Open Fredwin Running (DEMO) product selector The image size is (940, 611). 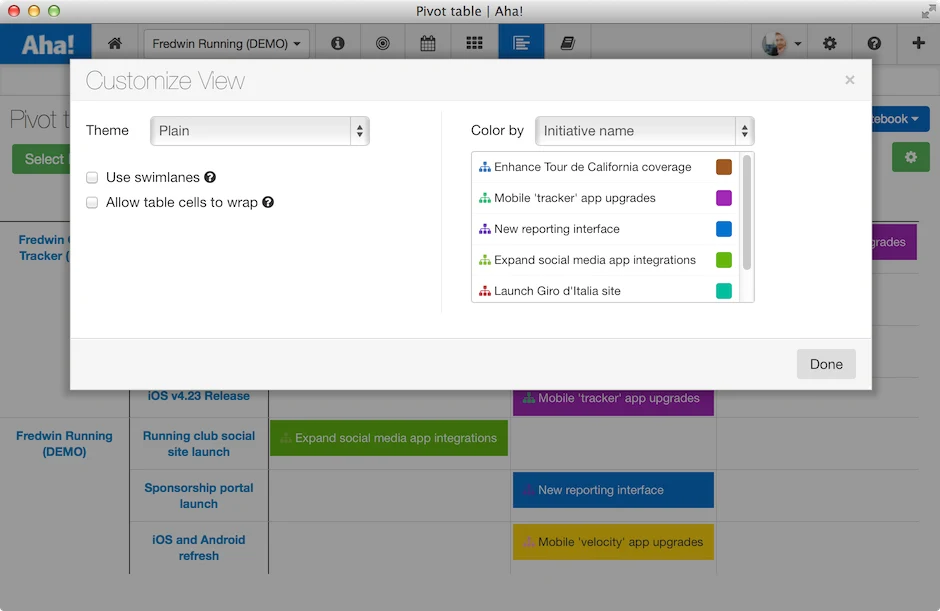coord(226,44)
